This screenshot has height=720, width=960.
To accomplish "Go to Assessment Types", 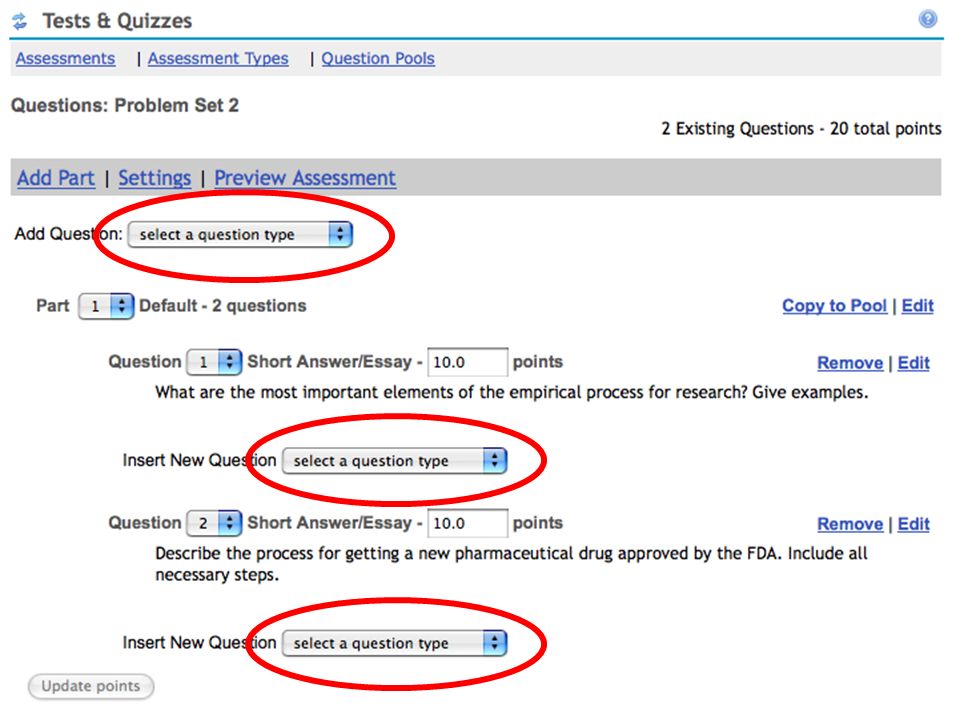I will click(x=218, y=58).
